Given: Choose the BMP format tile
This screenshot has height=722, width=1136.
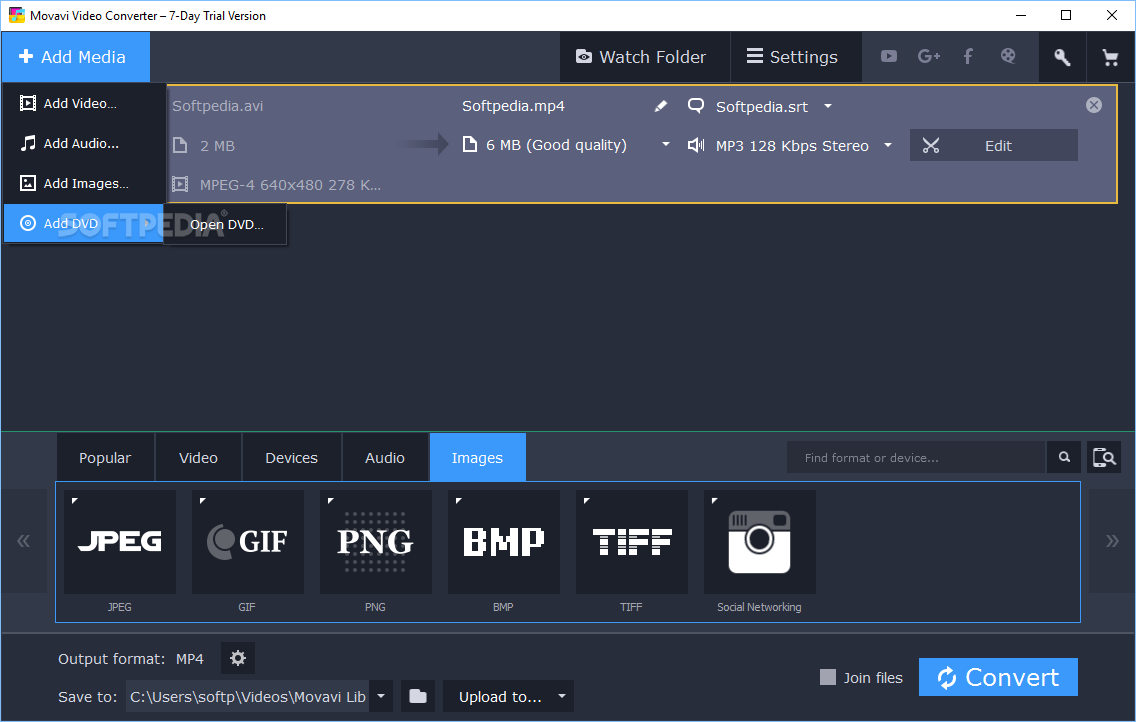Looking at the screenshot, I should (504, 542).
